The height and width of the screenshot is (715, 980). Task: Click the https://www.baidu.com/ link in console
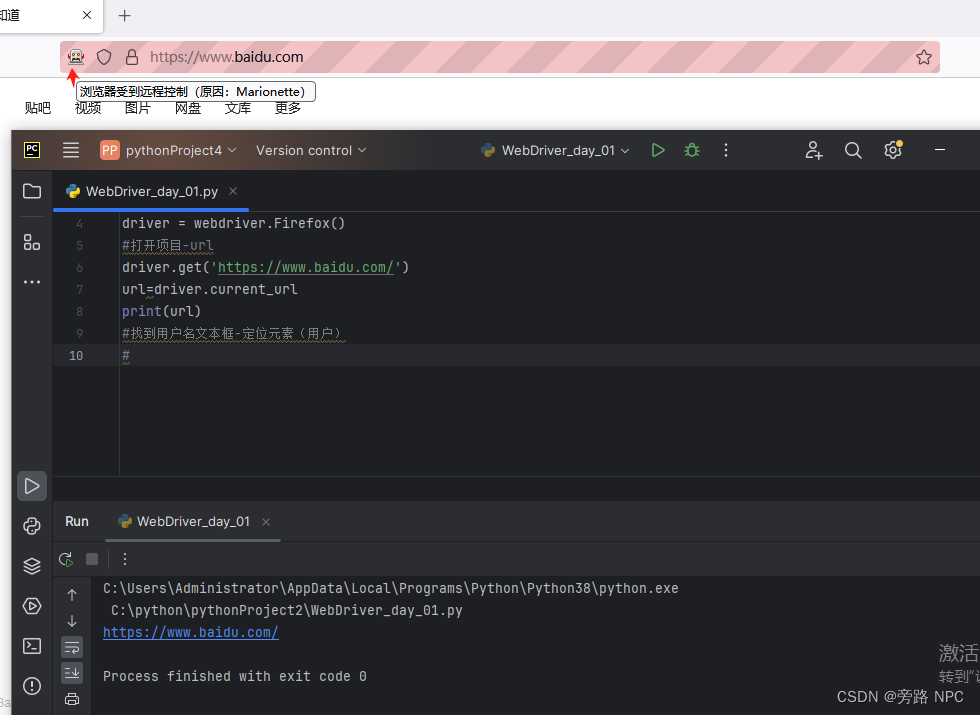(x=190, y=632)
